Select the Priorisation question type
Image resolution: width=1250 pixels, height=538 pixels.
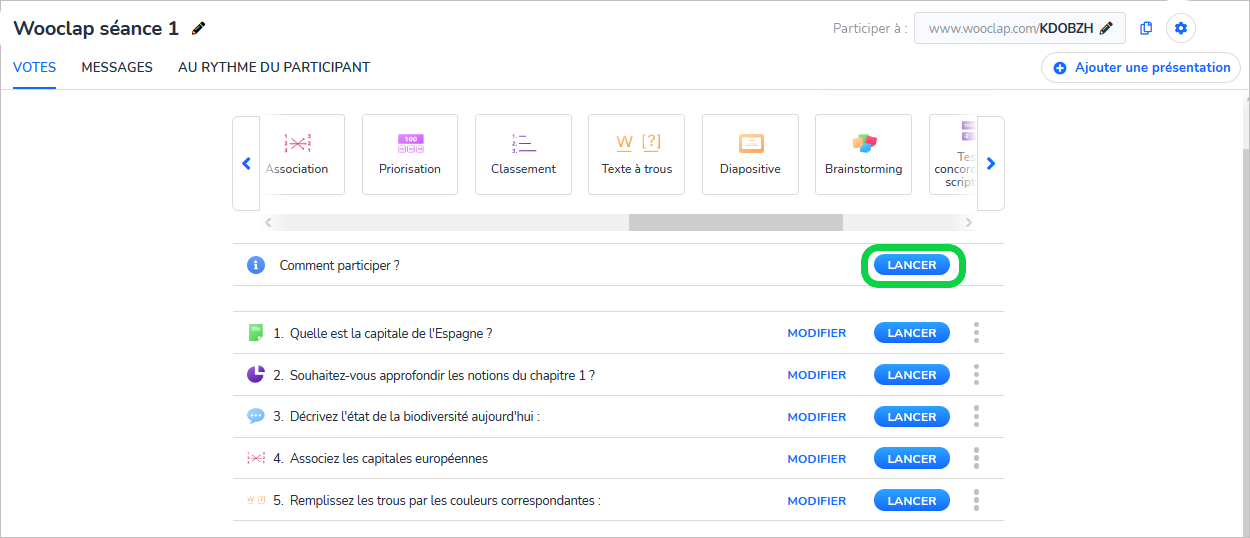410,154
